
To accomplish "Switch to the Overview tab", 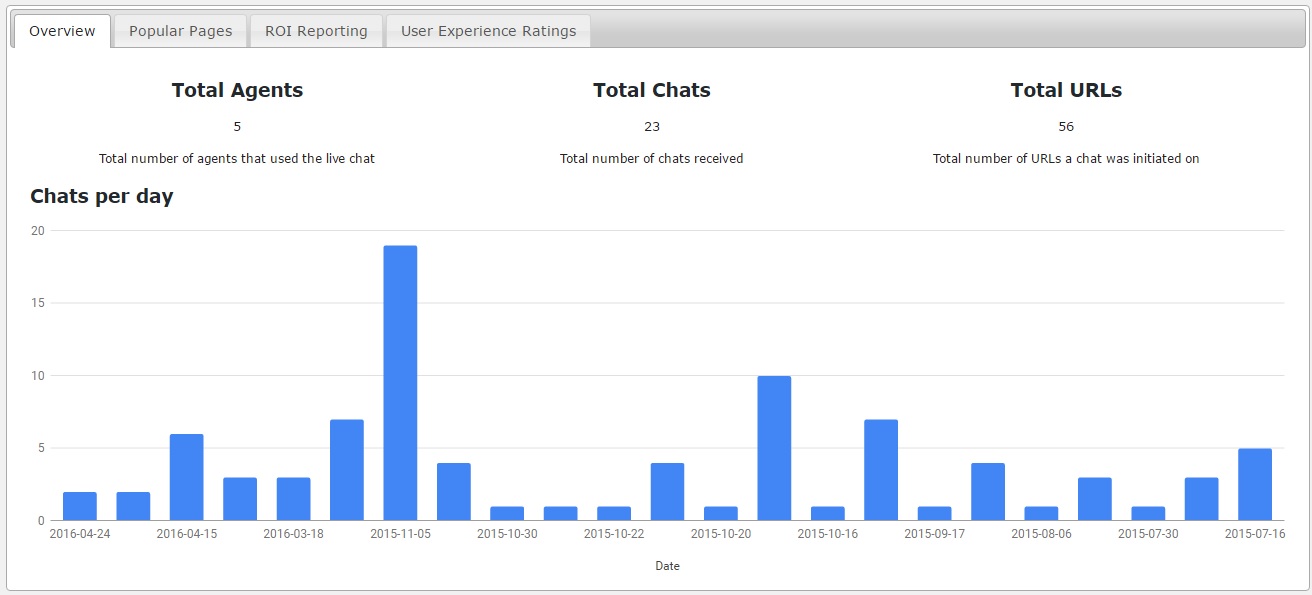I will click(62, 31).
